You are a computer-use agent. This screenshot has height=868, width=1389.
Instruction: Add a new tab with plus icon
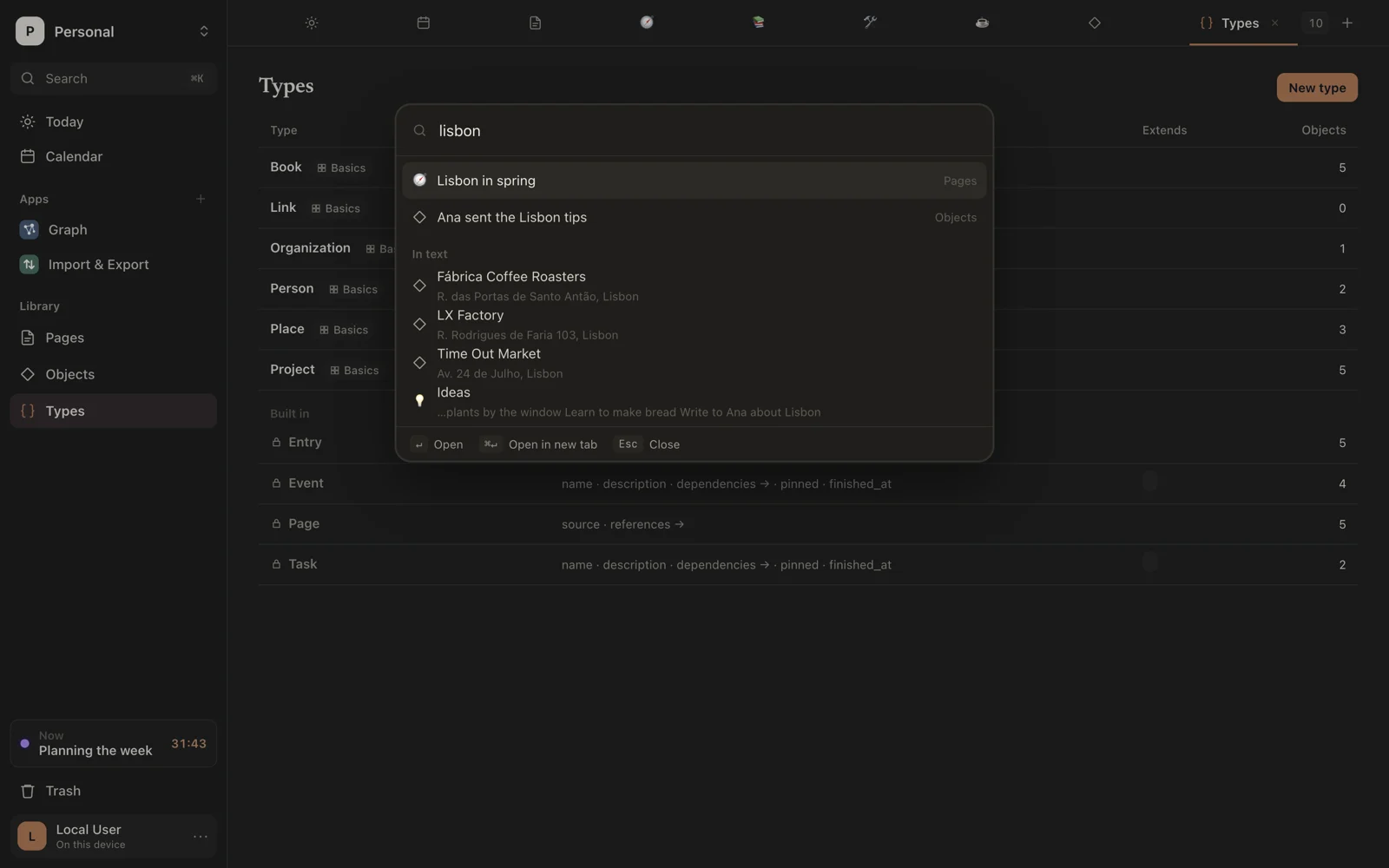click(x=1347, y=23)
